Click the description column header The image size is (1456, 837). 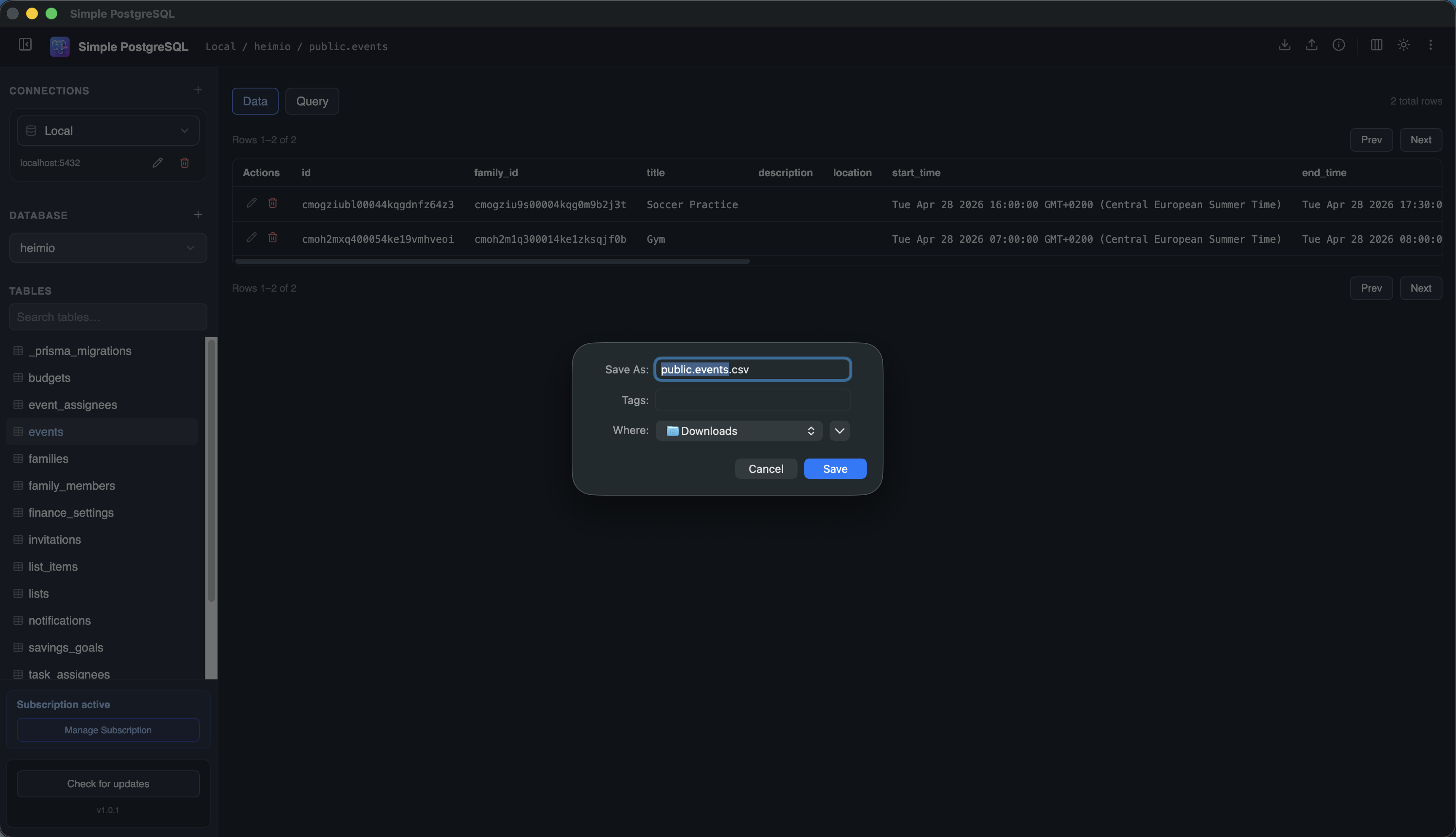[x=785, y=172]
